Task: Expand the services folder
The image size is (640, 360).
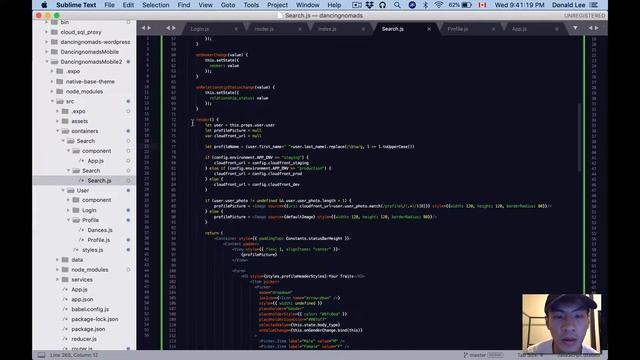Action: [x=58, y=280]
